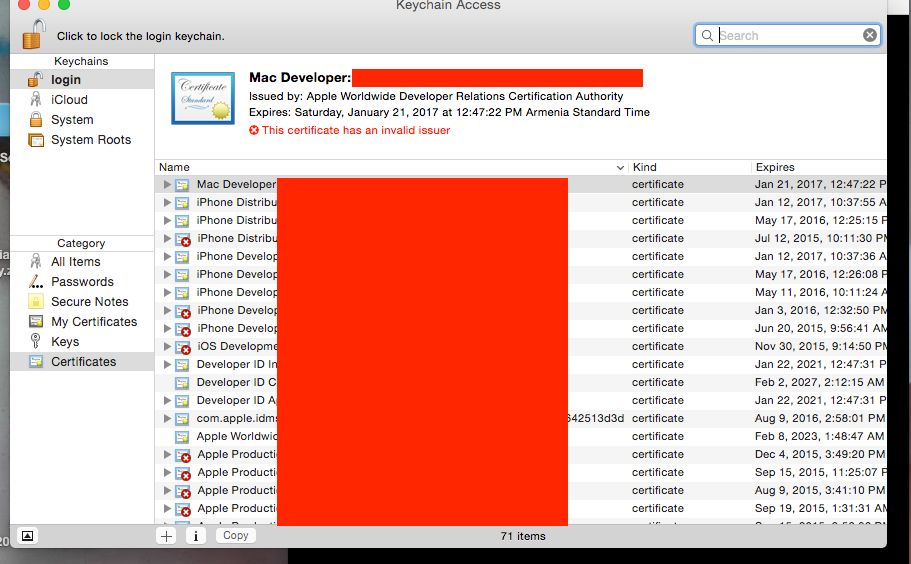Click the iCloud keys icon
Image resolution: width=911 pixels, height=564 pixels.
pos(35,99)
